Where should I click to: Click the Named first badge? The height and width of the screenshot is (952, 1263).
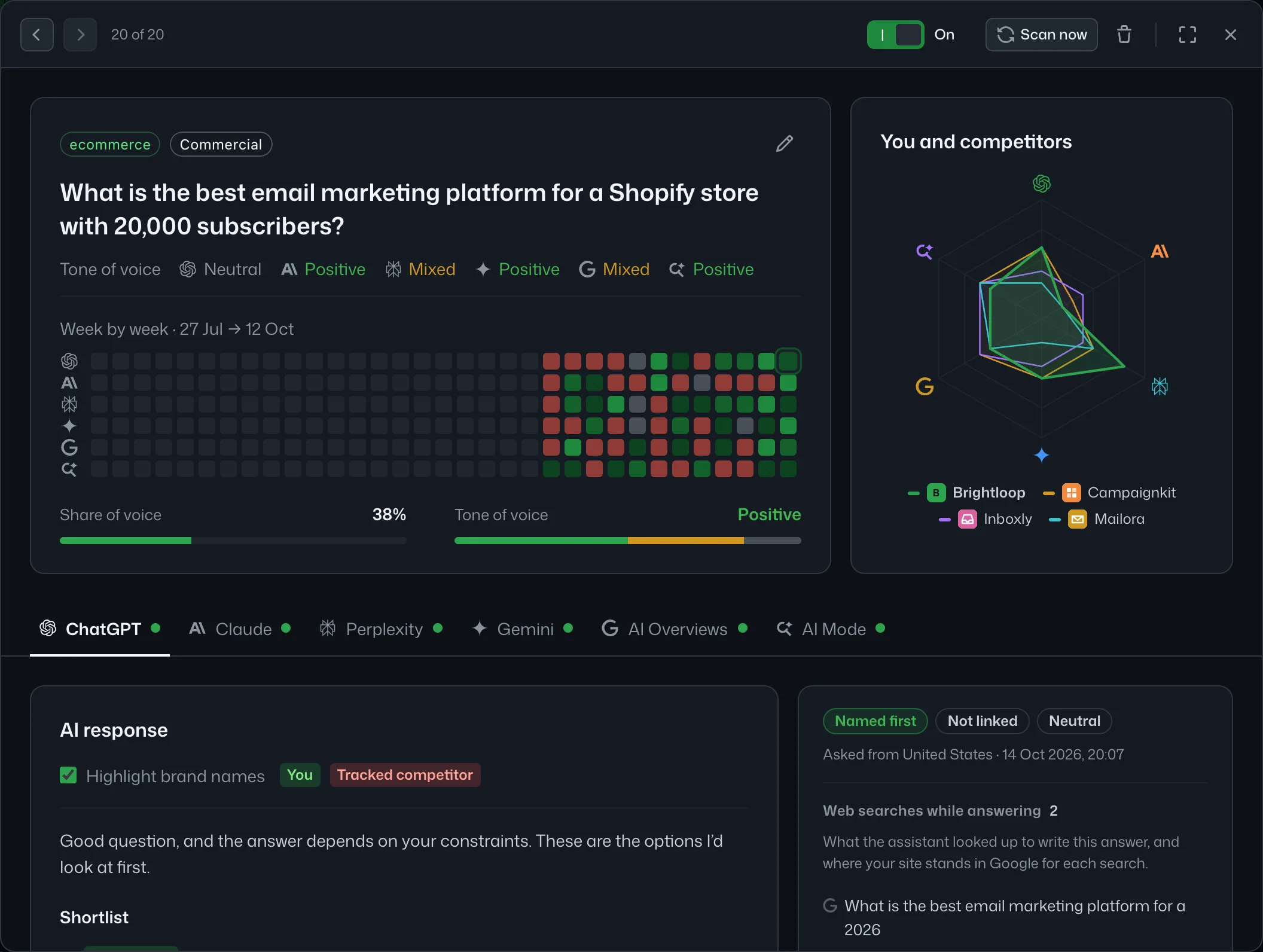[x=875, y=721]
